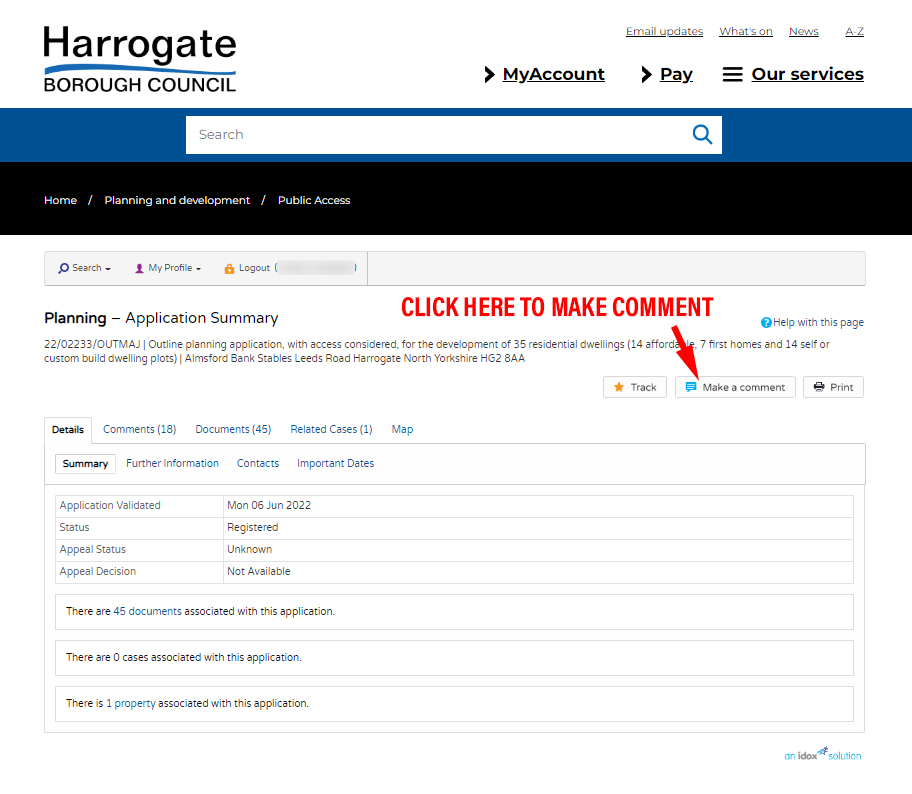
Task: Switch to the Comments (18) tab
Action: click(x=139, y=429)
